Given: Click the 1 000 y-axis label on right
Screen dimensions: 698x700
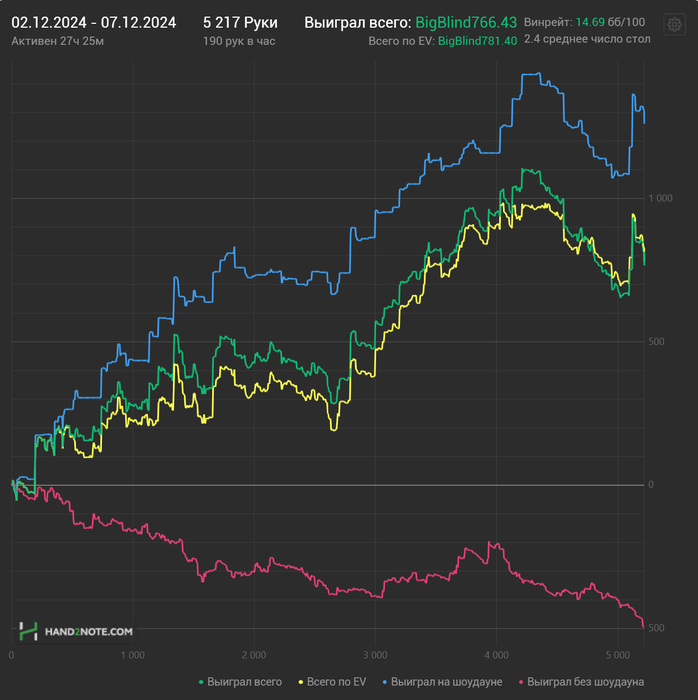Looking at the screenshot, I should tap(659, 199).
